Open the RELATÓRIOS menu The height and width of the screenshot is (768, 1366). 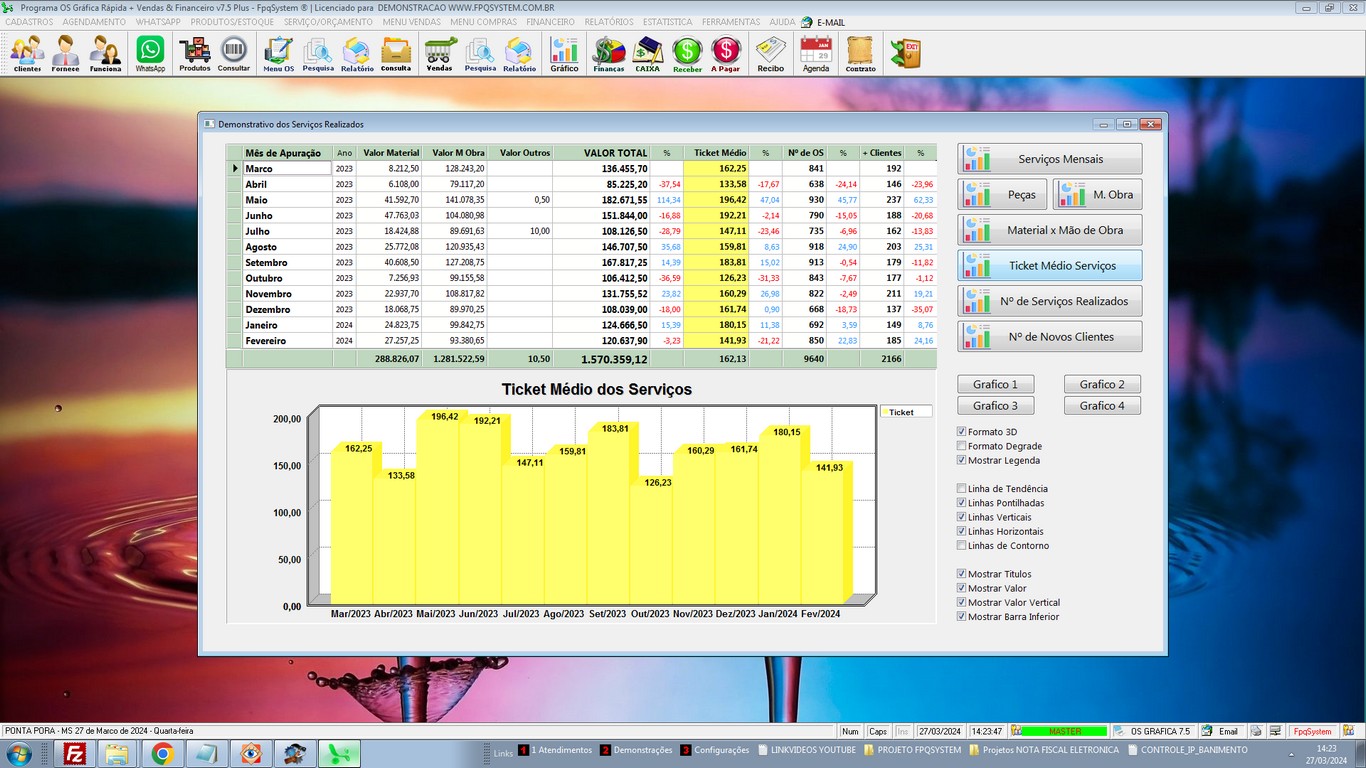(608, 21)
